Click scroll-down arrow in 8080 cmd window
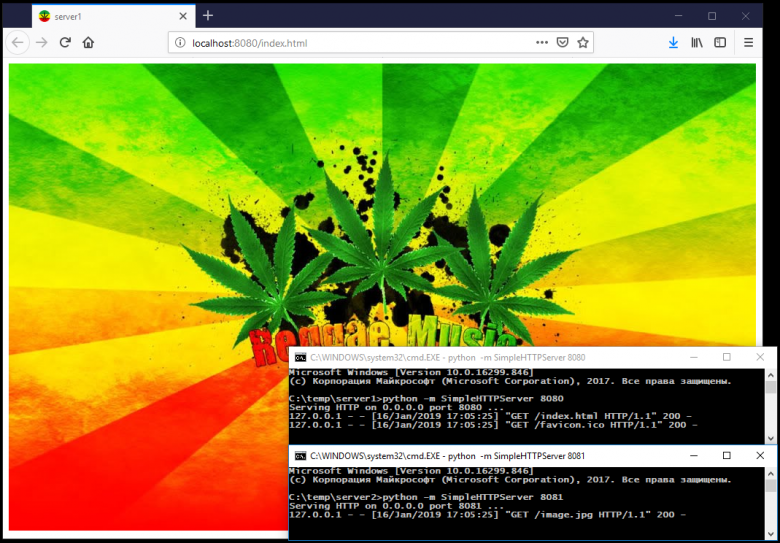 point(771,438)
